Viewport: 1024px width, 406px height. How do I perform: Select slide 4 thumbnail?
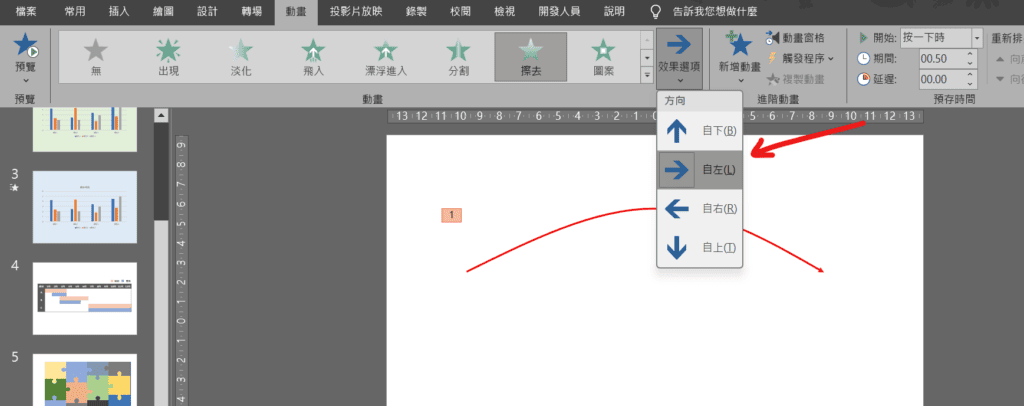coord(85,298)
